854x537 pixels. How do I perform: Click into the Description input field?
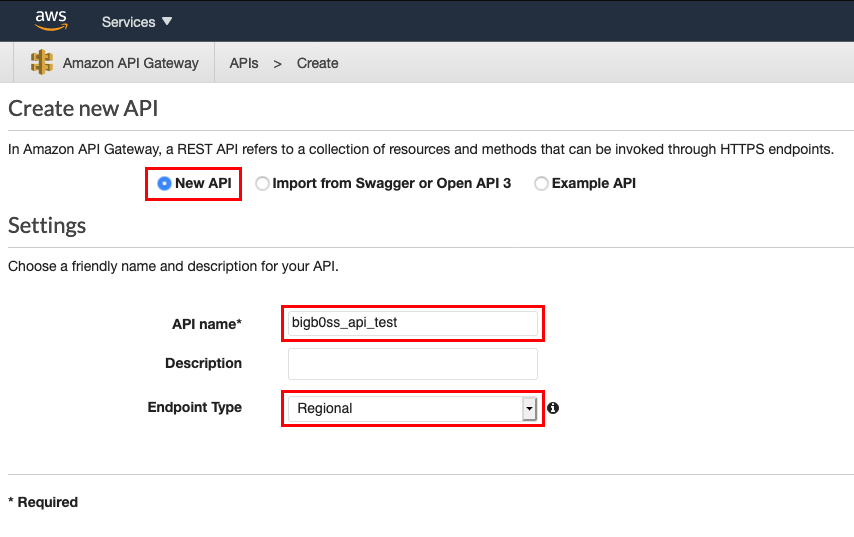pyautogui.click(x=413, y=364)
